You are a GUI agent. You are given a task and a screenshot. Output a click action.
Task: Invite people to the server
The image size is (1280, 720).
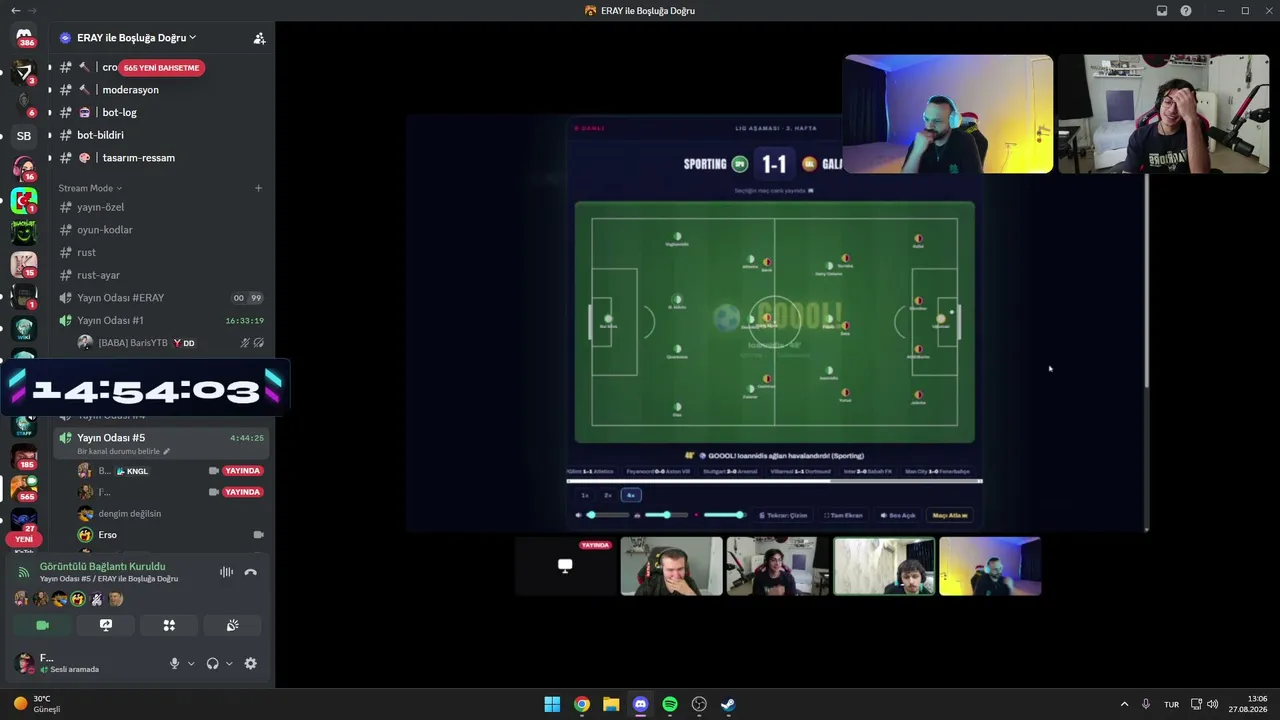click(x=259, y=38)
